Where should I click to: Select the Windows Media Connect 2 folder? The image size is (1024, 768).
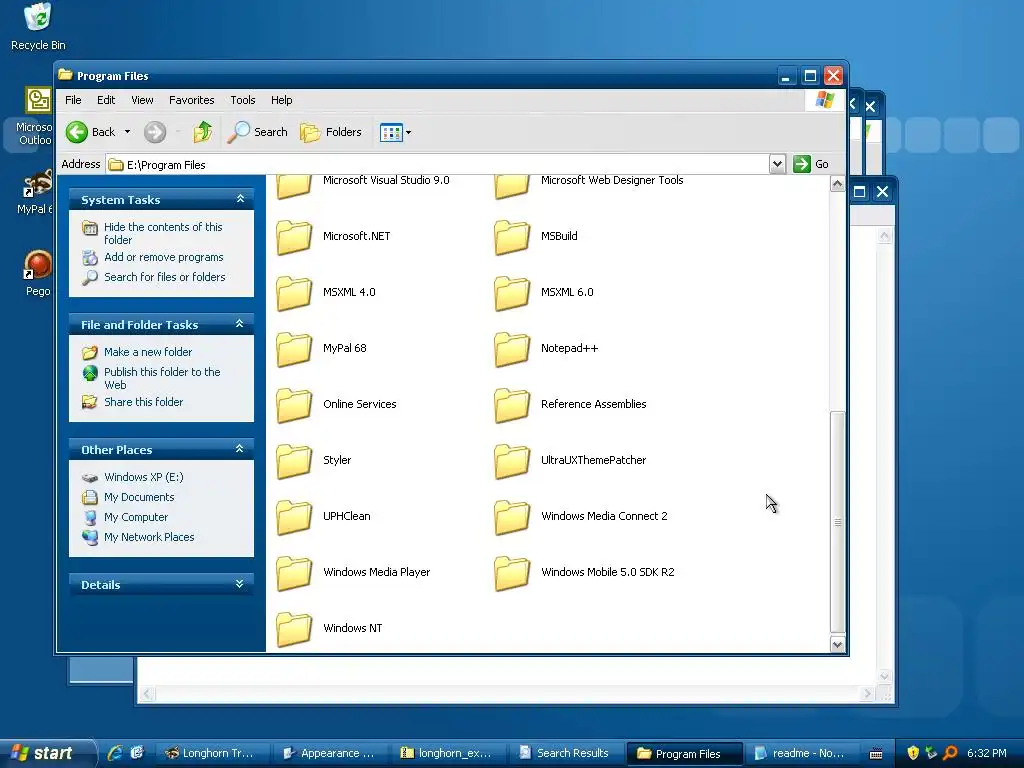point(512,517)
